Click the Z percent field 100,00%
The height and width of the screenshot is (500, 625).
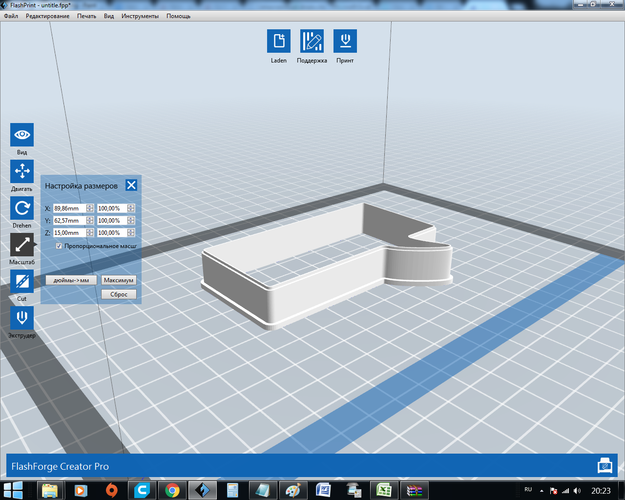pyautogui.click(x=112, y=232)
